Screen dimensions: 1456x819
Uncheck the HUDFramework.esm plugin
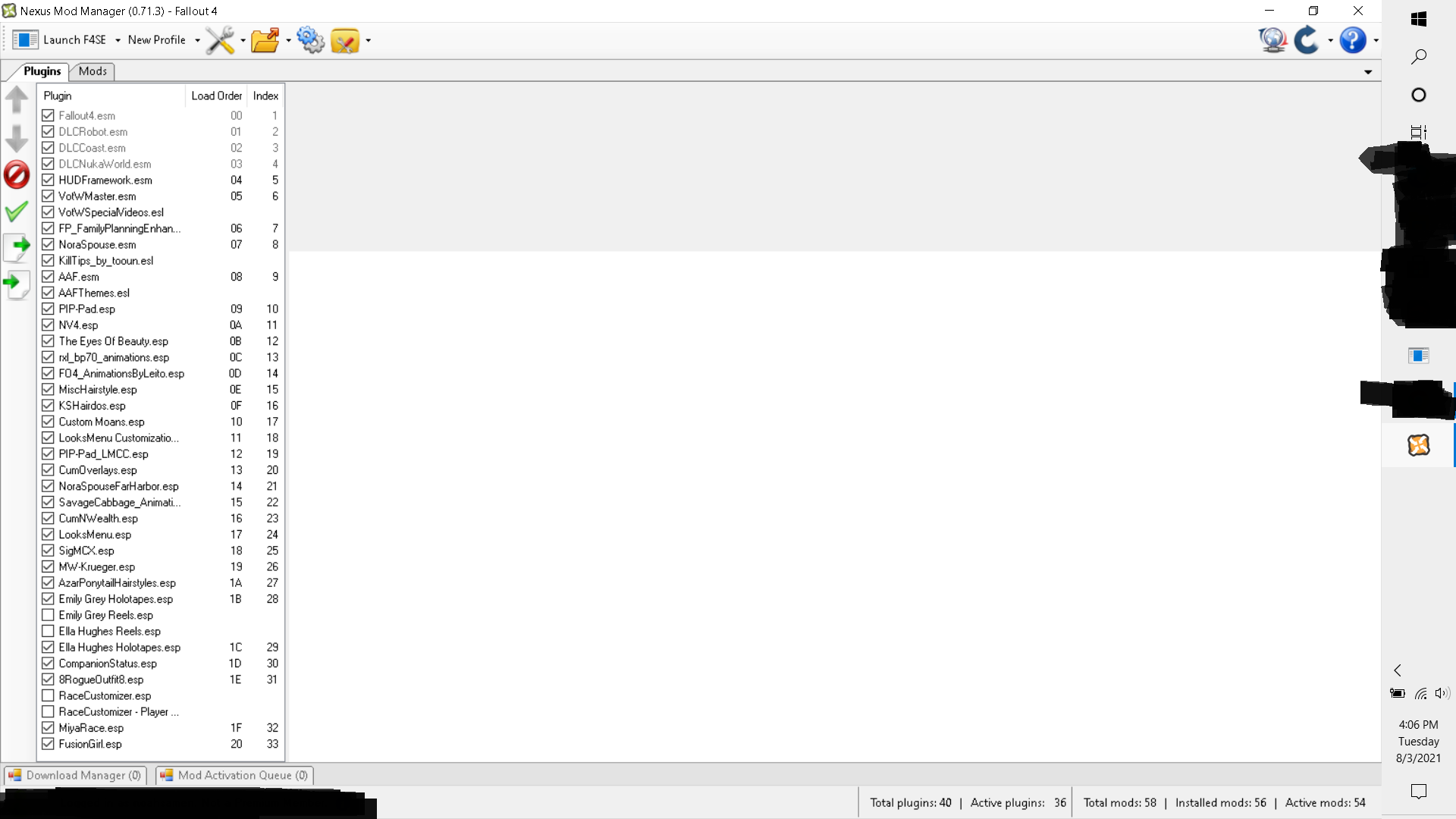point(48,180)
